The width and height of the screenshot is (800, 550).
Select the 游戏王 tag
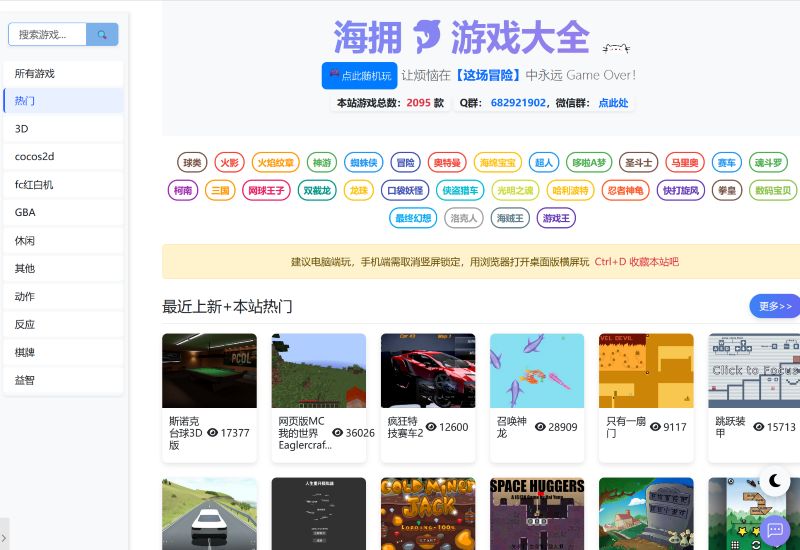tap(556, 218)
